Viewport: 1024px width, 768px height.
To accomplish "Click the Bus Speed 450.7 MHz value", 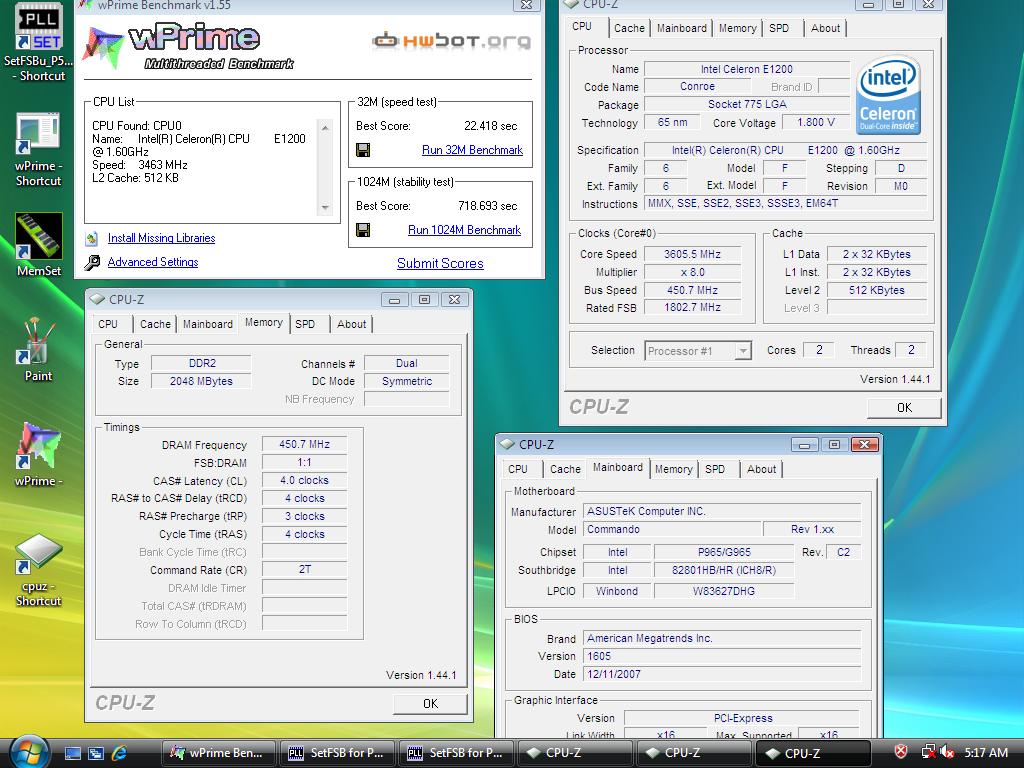I will pyautogui.click(x=692, y=290).
